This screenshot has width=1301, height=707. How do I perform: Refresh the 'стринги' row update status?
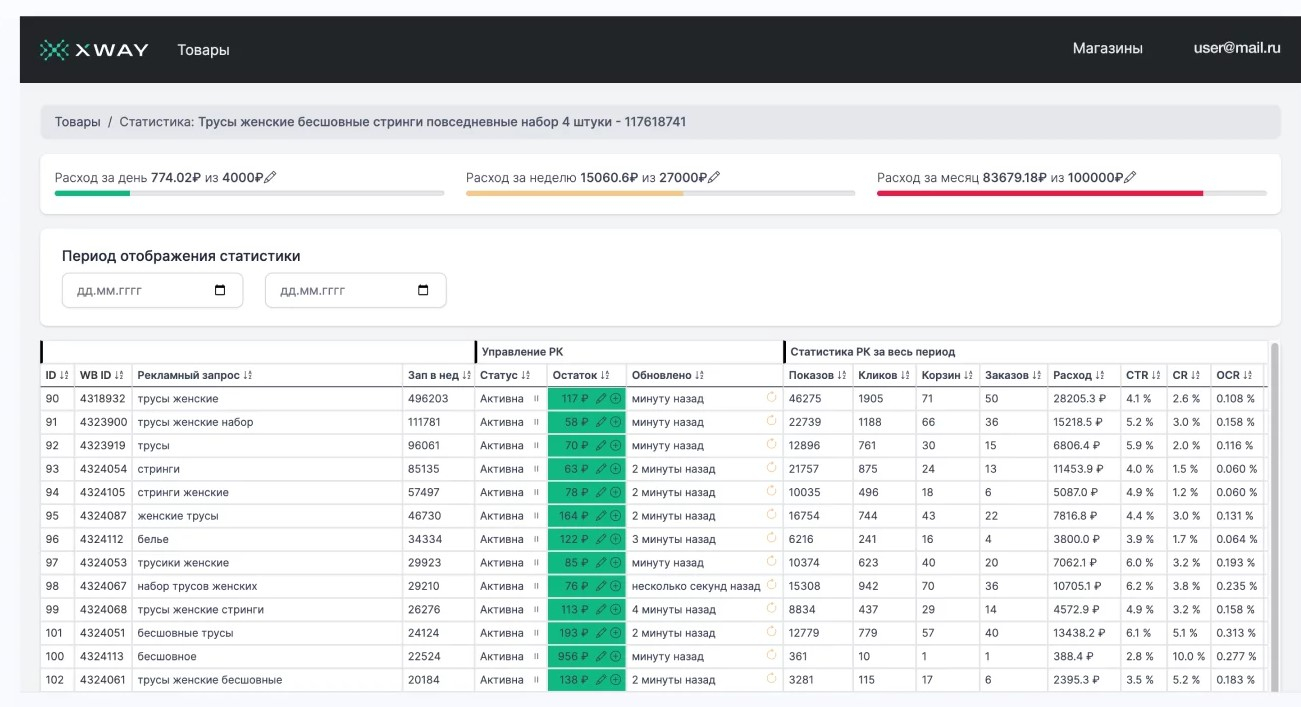771,468
